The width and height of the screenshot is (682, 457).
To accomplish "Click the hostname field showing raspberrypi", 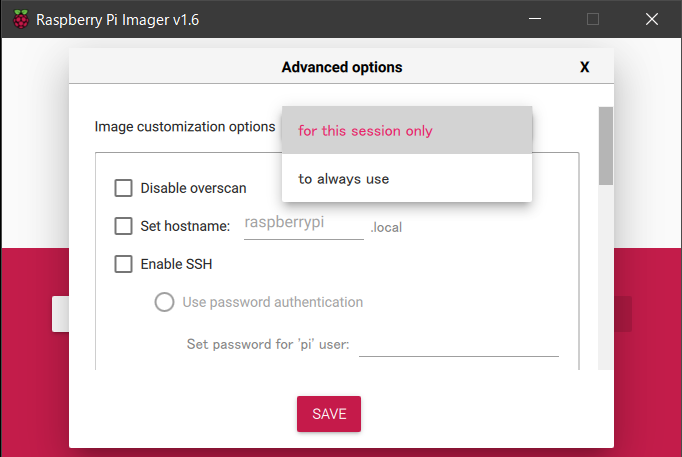I will click(304, 224).
